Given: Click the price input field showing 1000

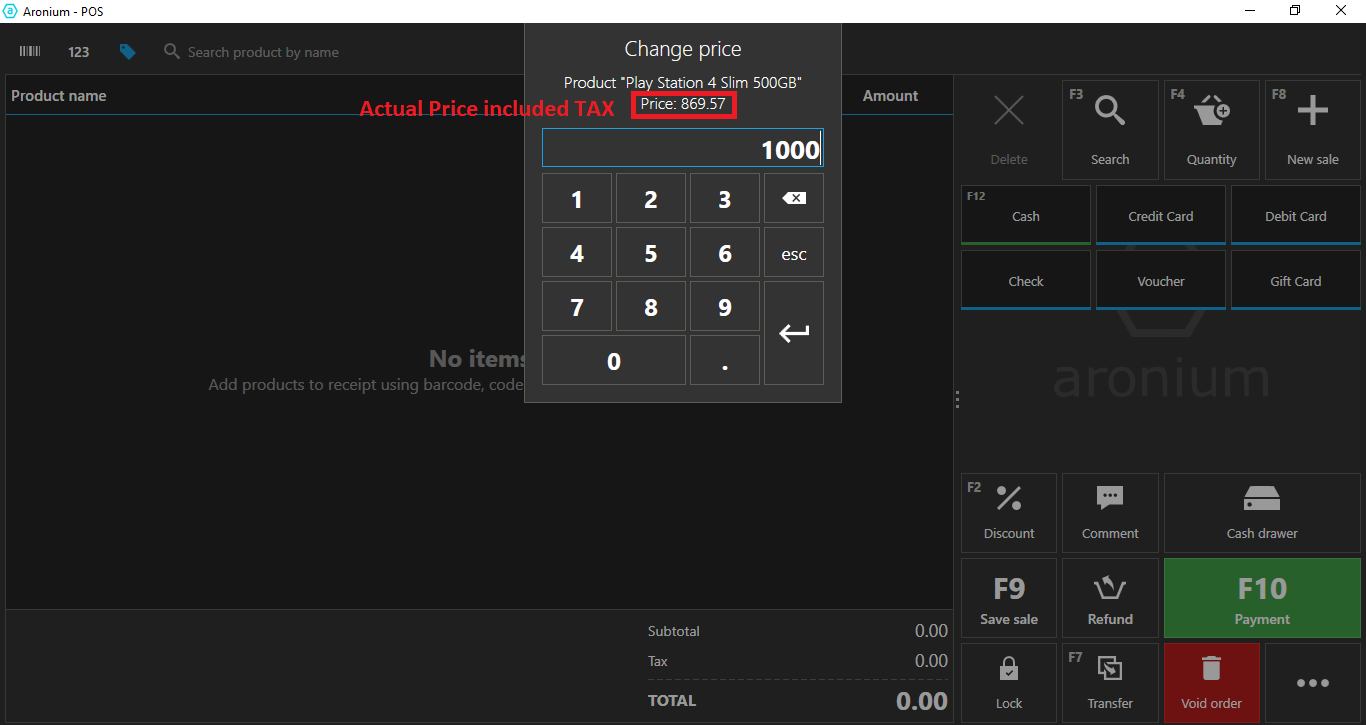Looking at the screenshot, I should [x=682, y=149].
